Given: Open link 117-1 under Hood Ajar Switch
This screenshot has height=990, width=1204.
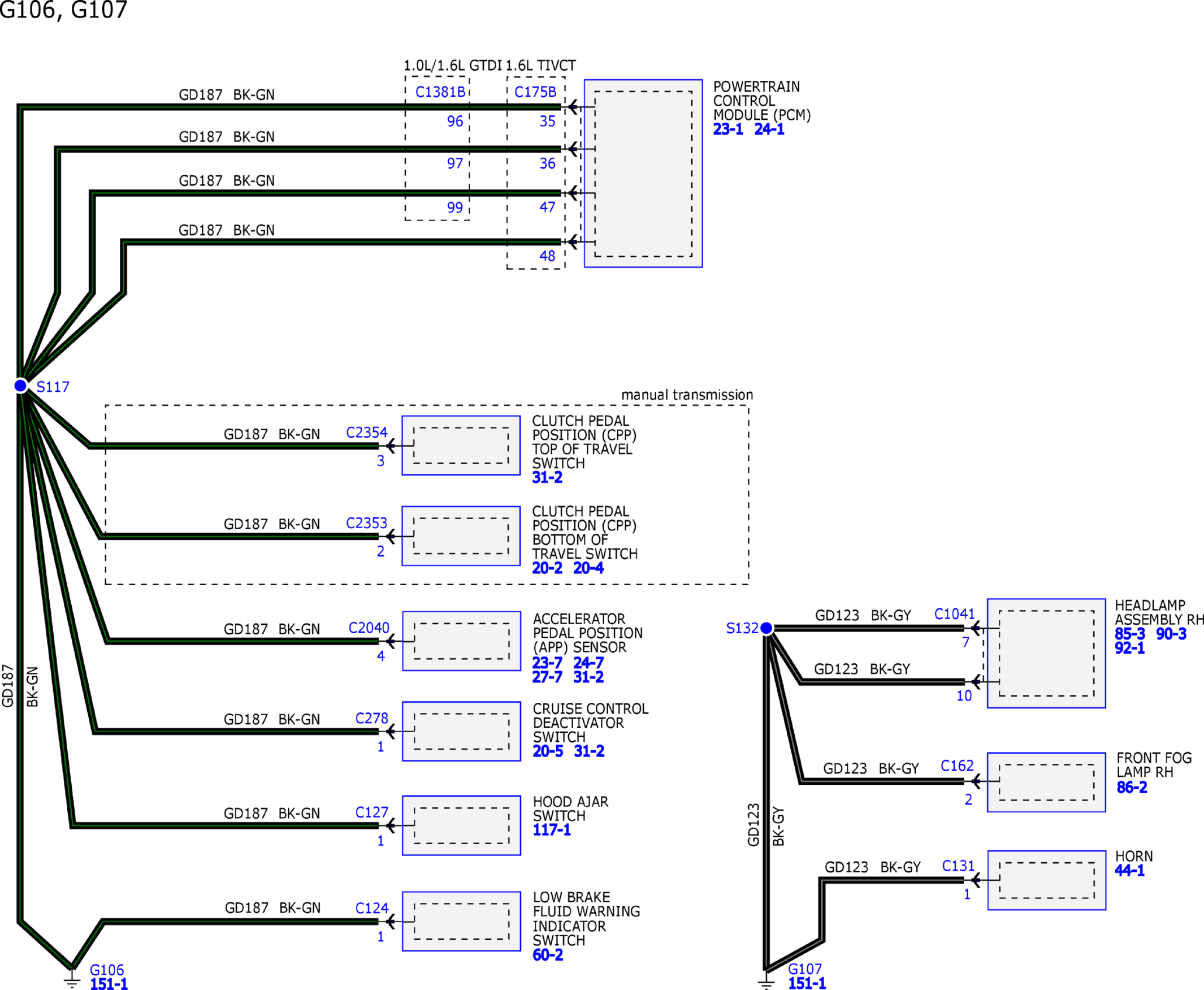Looking at the screenshot, I should pyautogui.click(x=551, y=831).
